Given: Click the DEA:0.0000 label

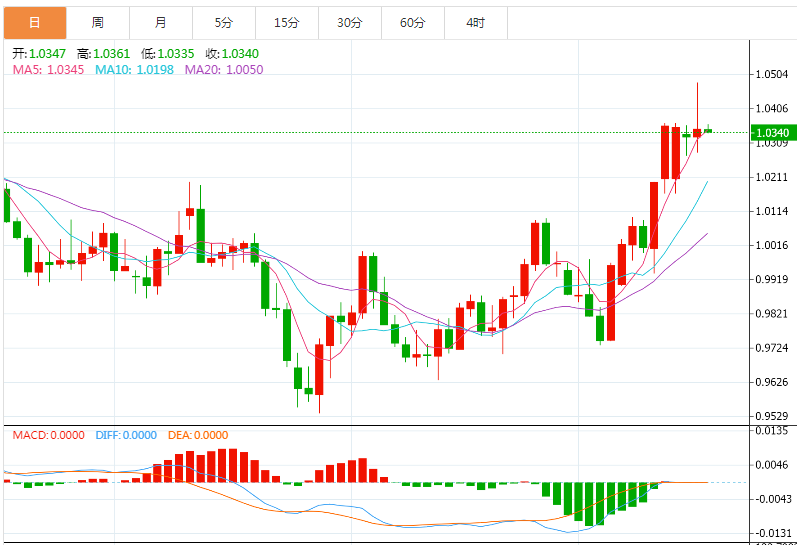Looking at the screenshot, I should (198, 435).
